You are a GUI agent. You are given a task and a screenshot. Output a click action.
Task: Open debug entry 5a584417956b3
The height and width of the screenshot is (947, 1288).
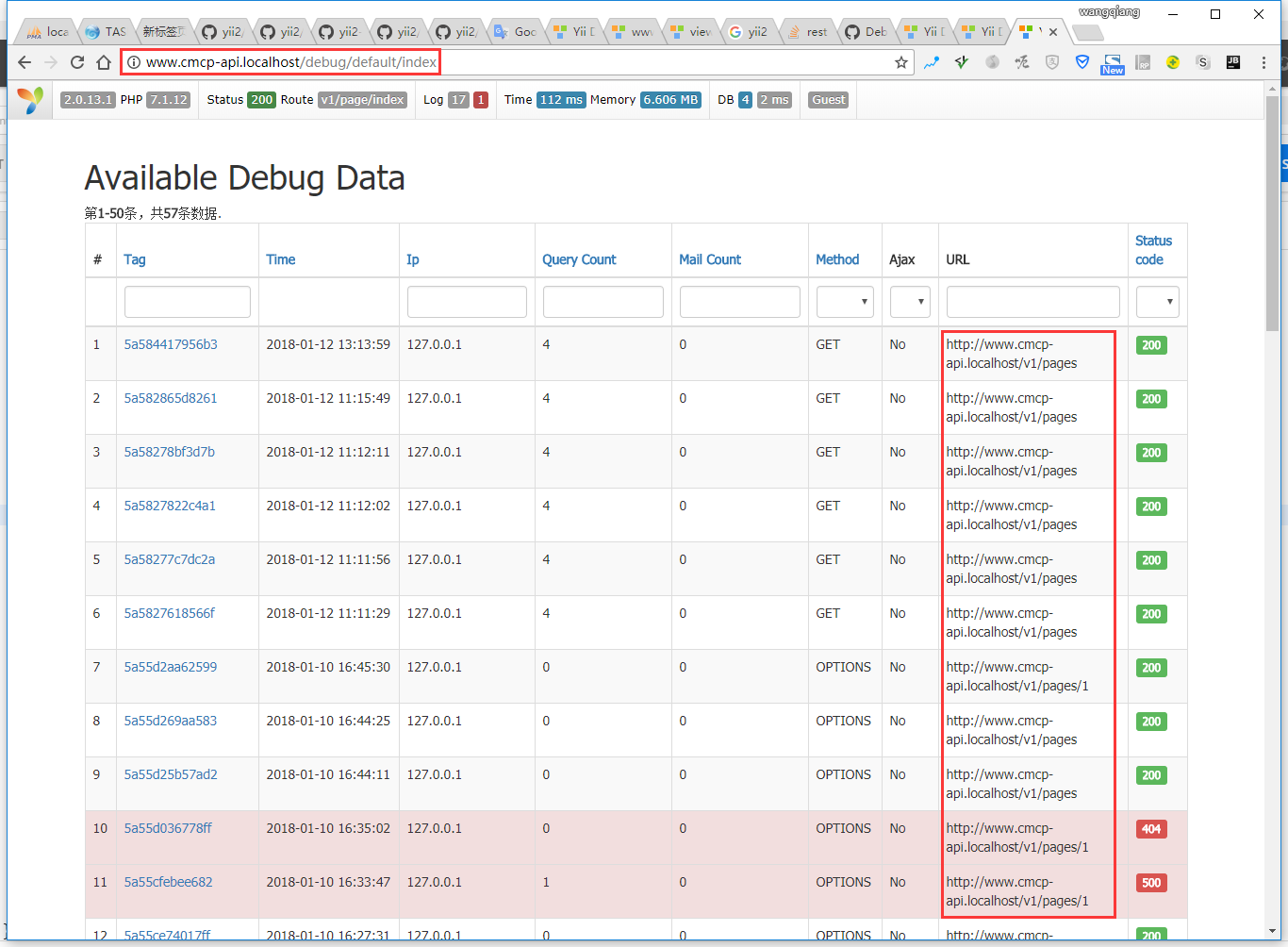pyautogui.click(x=171, y=344)
